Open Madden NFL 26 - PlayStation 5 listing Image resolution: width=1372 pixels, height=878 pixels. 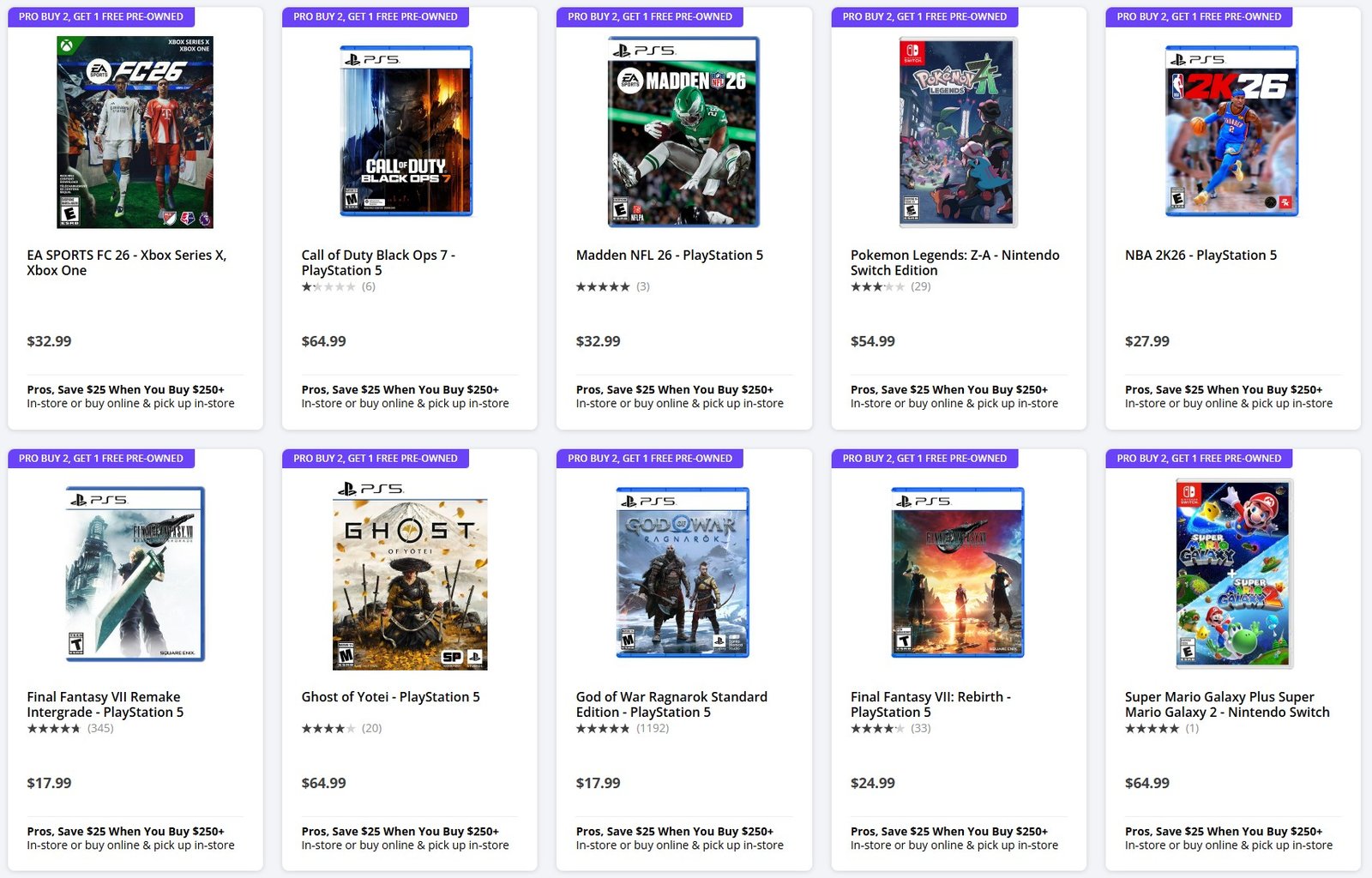tap(668, 255)
